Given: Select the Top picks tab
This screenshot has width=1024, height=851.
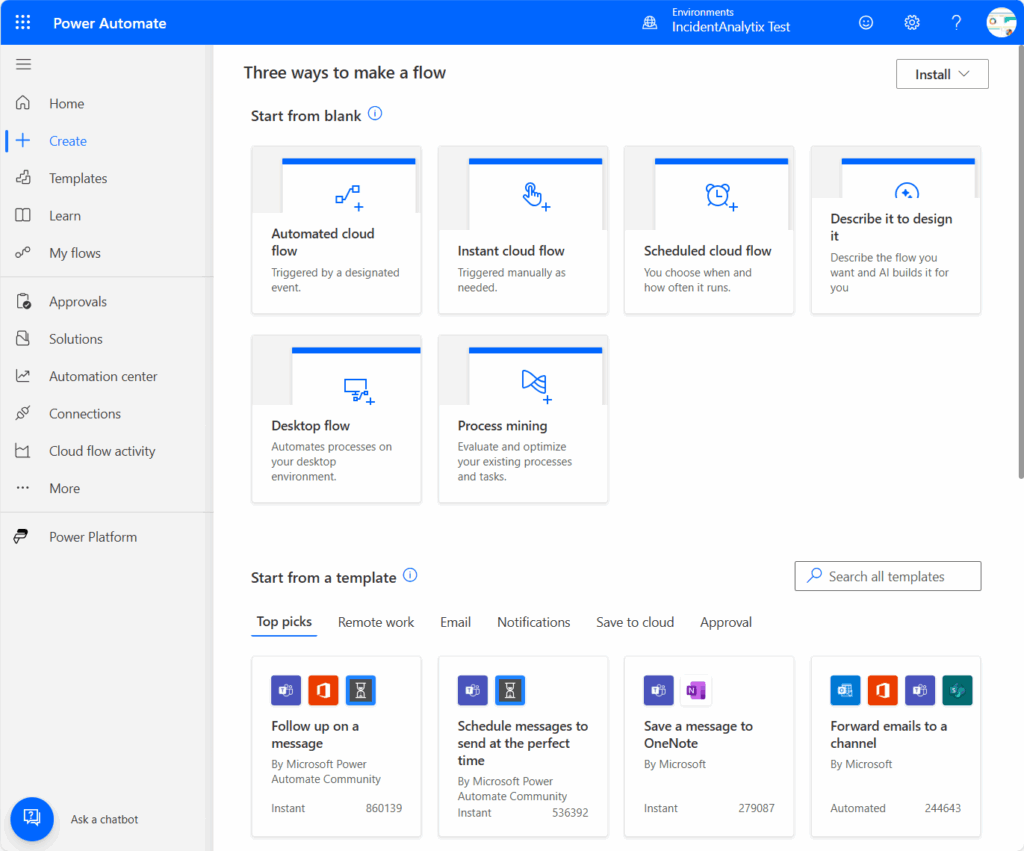Looking at the screenshot, I should tap(284, 622).
